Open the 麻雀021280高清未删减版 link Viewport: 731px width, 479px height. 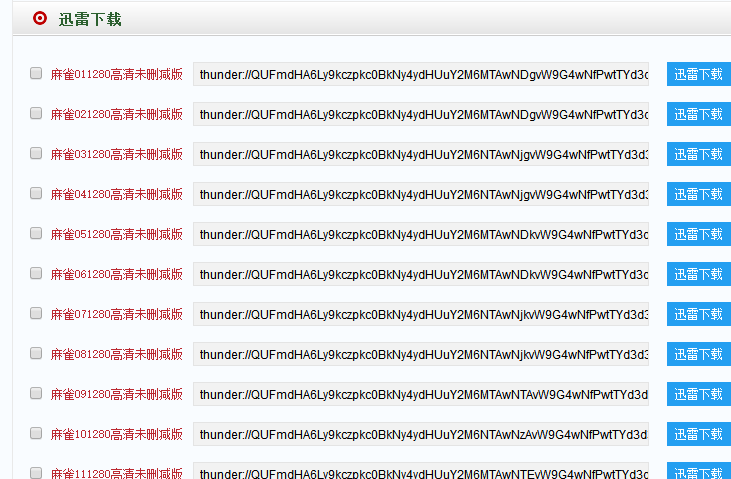point(117,114)
